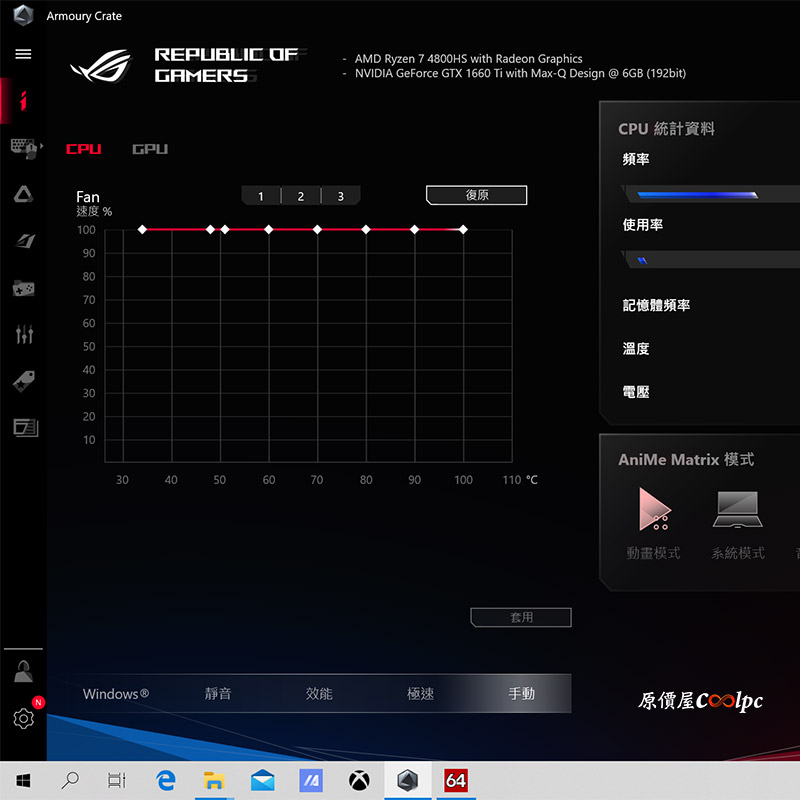The image size is (800, 800).
Task: Select fan curve preset 2
Action: coord(301,196)
